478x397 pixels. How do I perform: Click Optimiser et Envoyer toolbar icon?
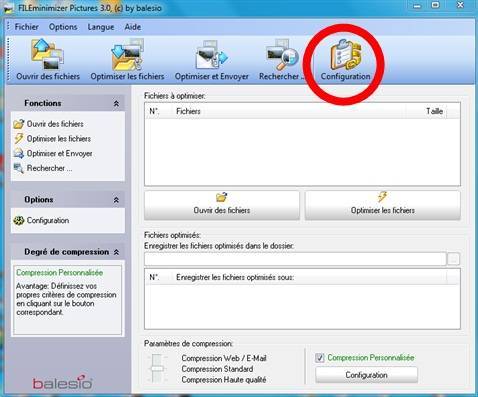tap(212, 60)
